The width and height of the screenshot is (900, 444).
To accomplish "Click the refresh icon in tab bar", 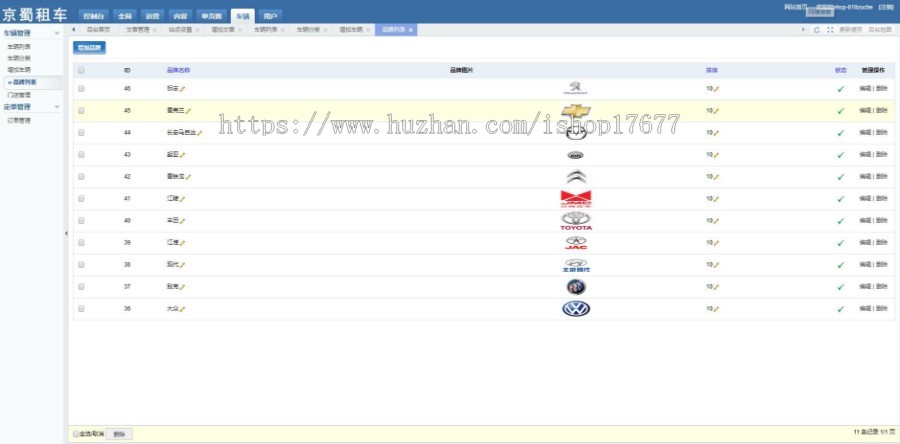I will 817,30.
